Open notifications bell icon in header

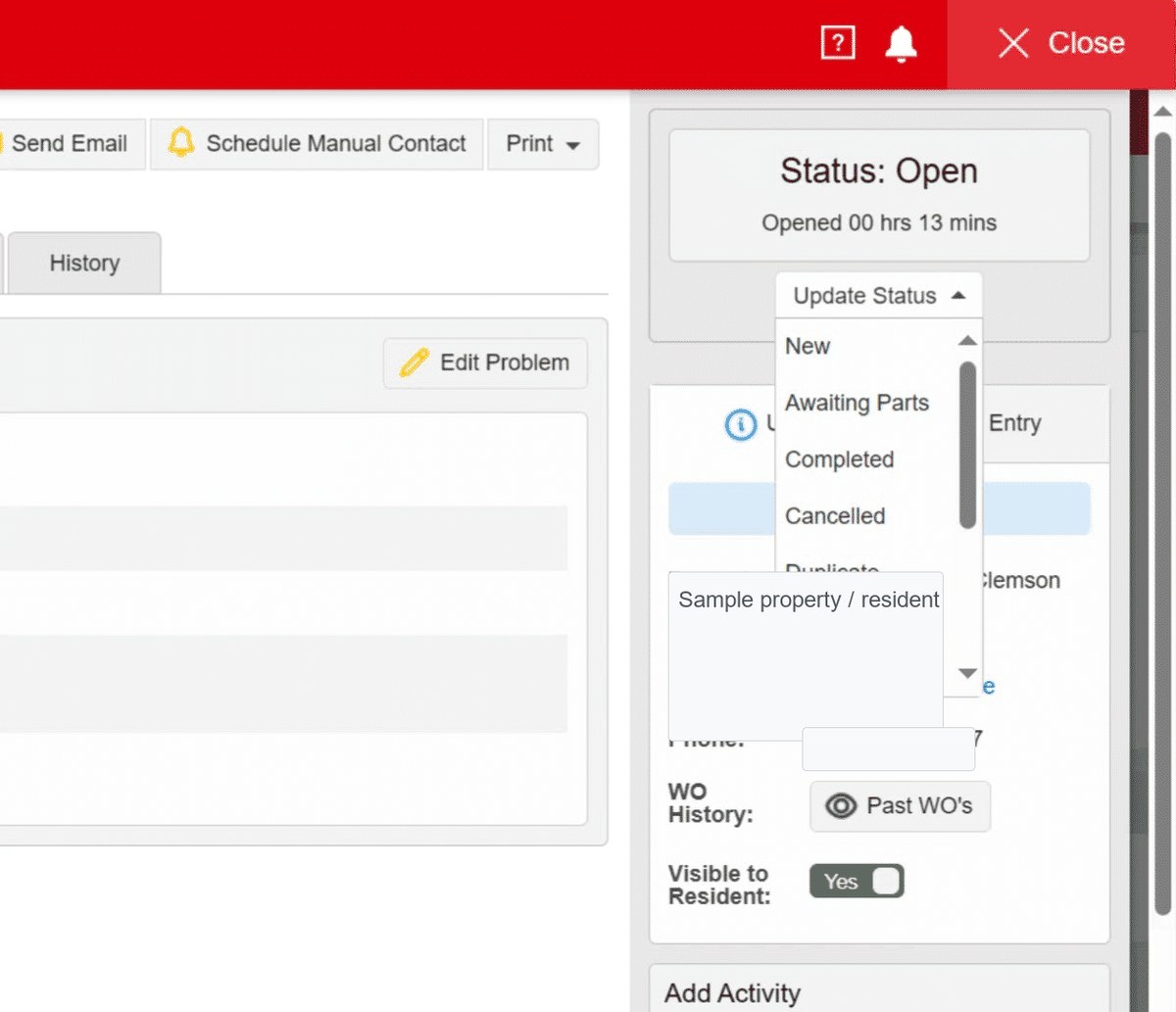tap(901, 44)
